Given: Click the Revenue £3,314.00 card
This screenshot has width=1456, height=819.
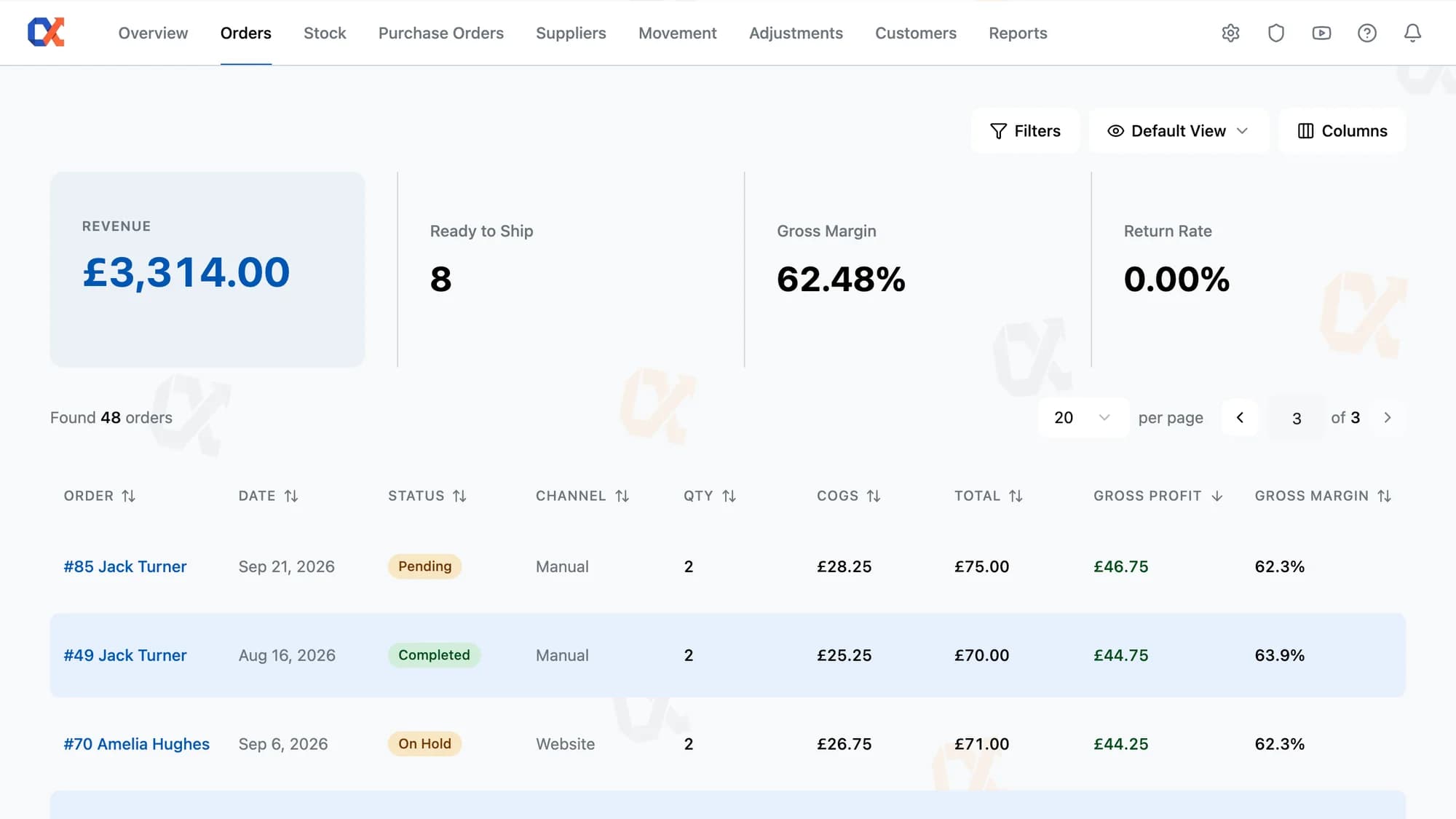Looking at the screenshot, I should click(207, 269).
